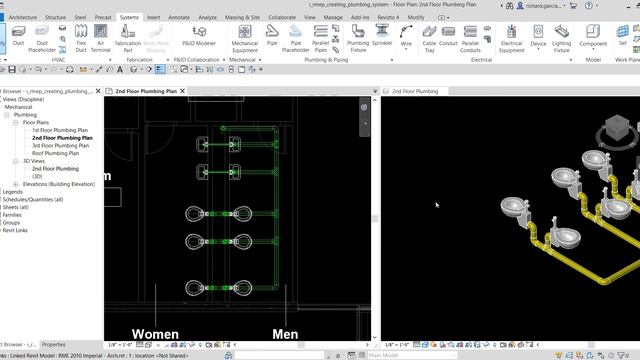The width and height of the screenshot is (640, 360).
Task: Open the 3rd Floor Plumbing Plan view
Action: [60, 146]
